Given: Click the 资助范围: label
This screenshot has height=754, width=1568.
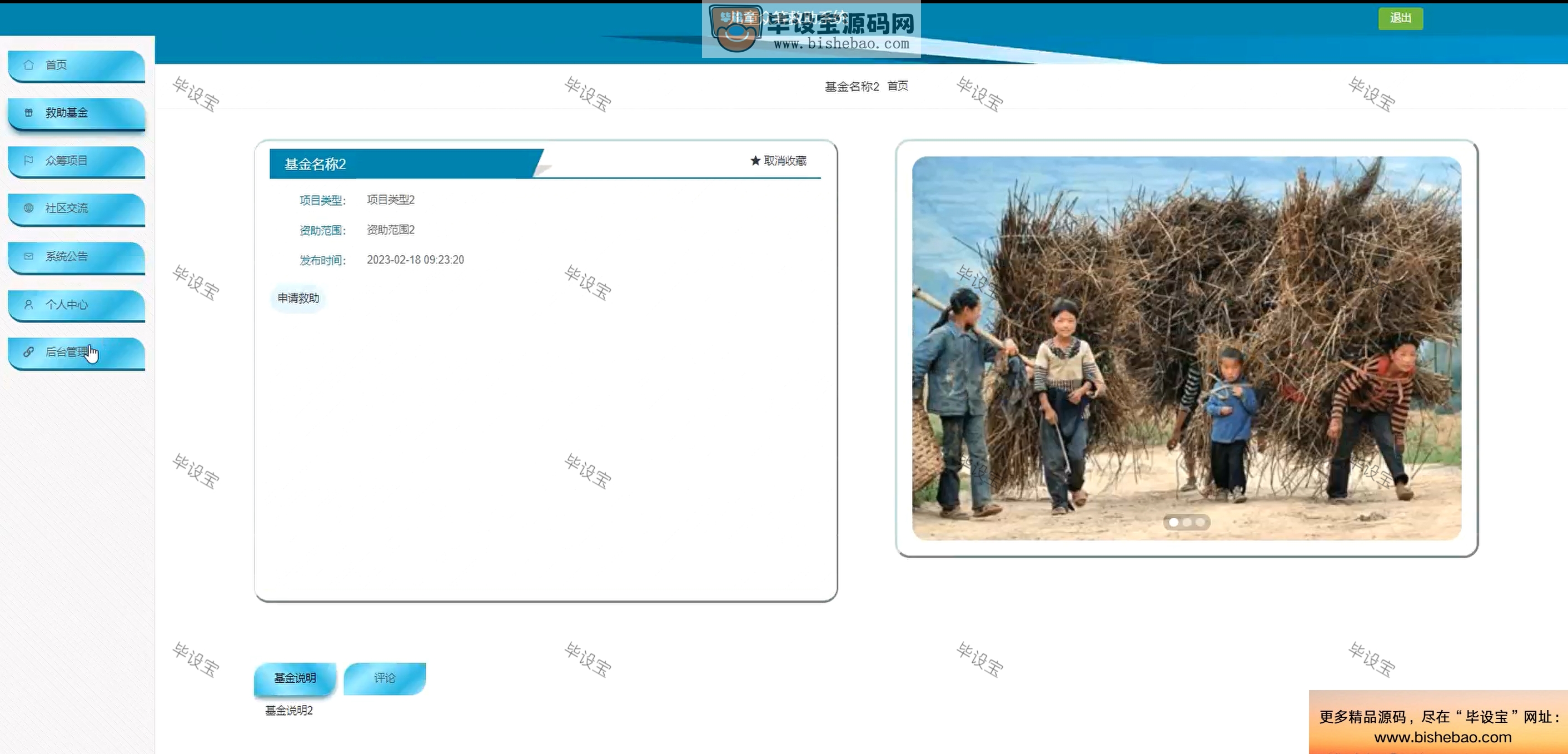Looking at the screenshot, I should [x=322, y=230].
